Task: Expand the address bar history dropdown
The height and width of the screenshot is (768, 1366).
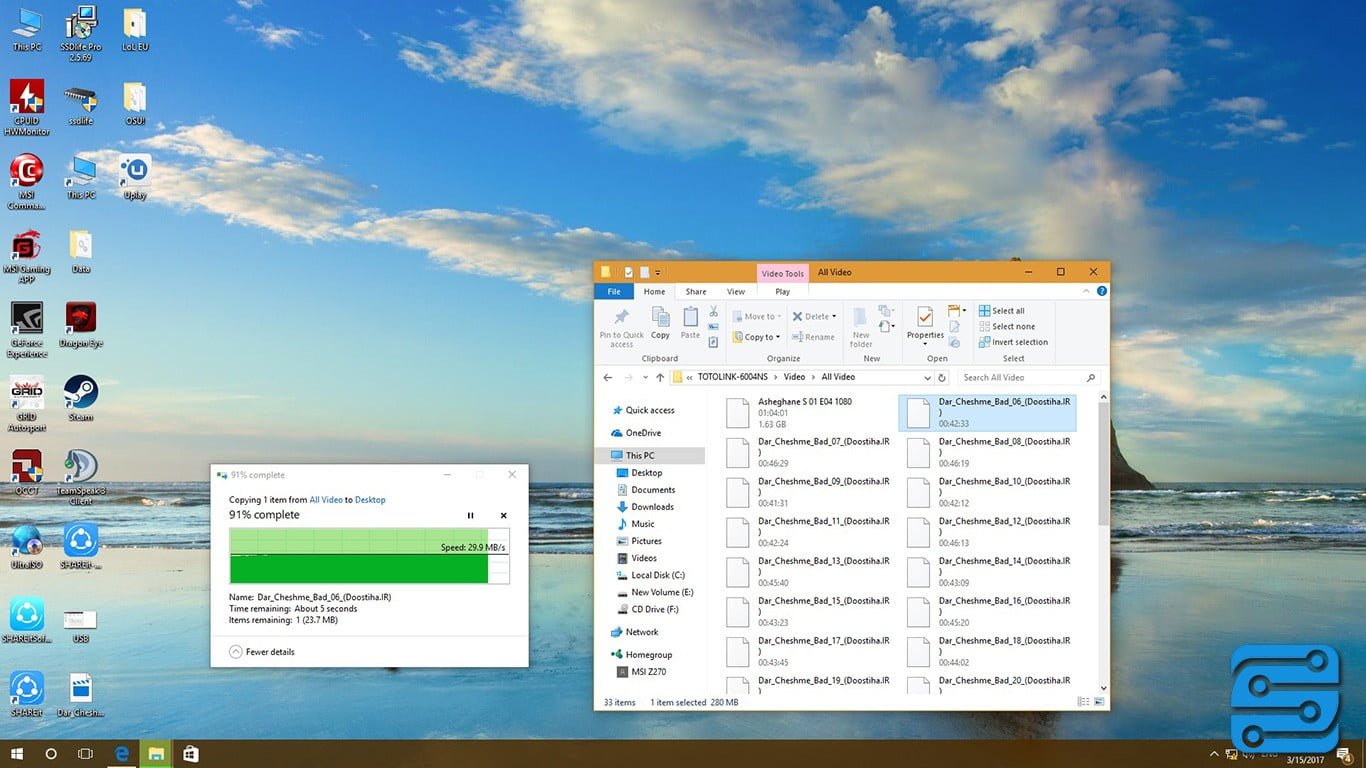Action: pyautogui.click(x=927, y=378)
